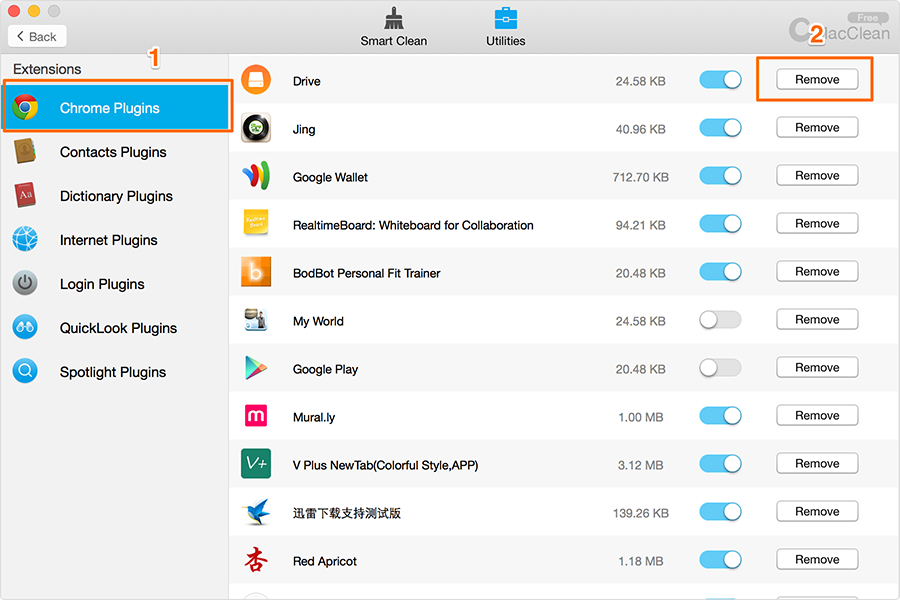
Task: Disable the Drive extension toggle
Action: click(720, 80)
